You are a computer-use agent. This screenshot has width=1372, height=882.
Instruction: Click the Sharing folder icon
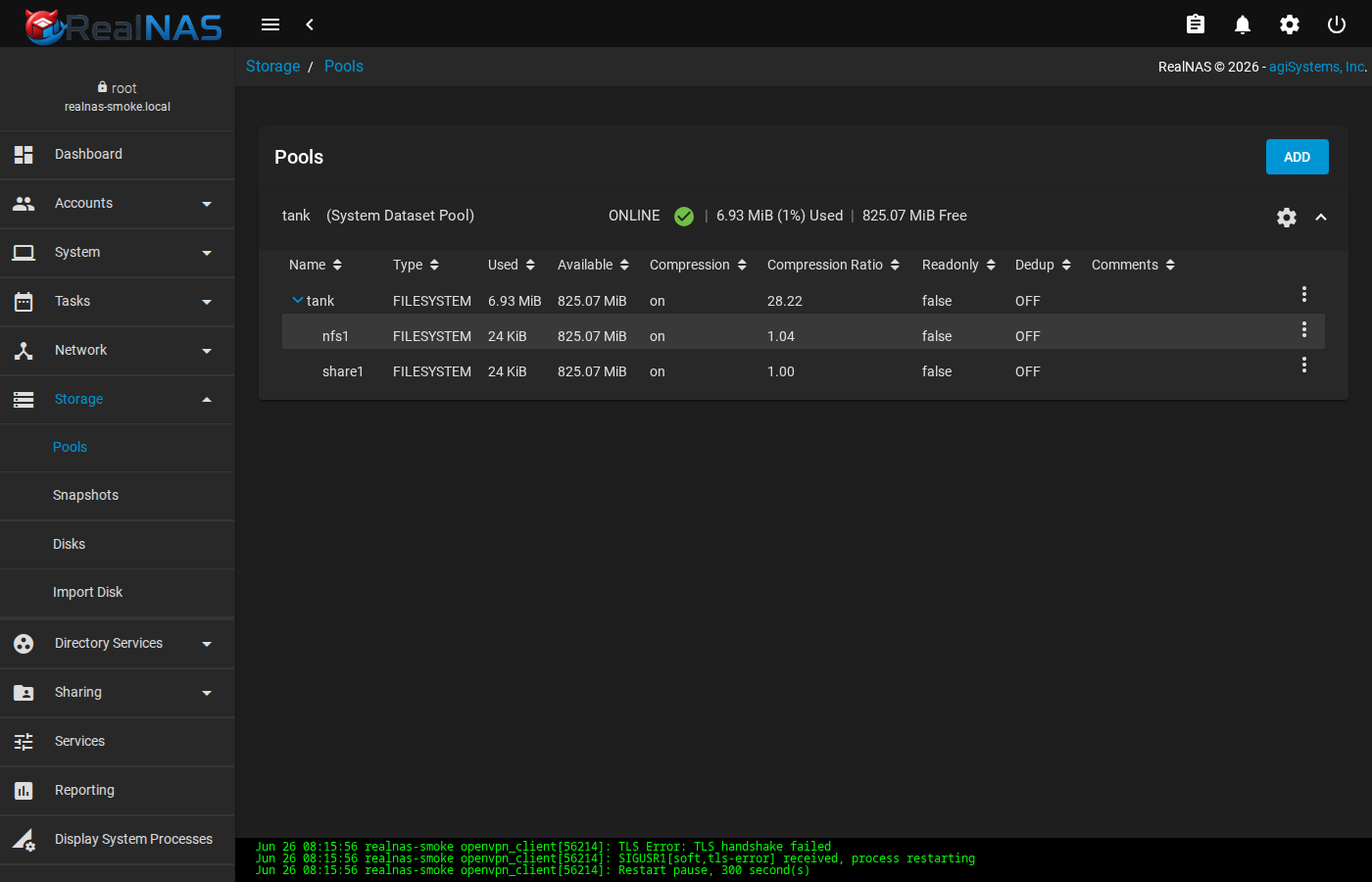pos(24,693)
